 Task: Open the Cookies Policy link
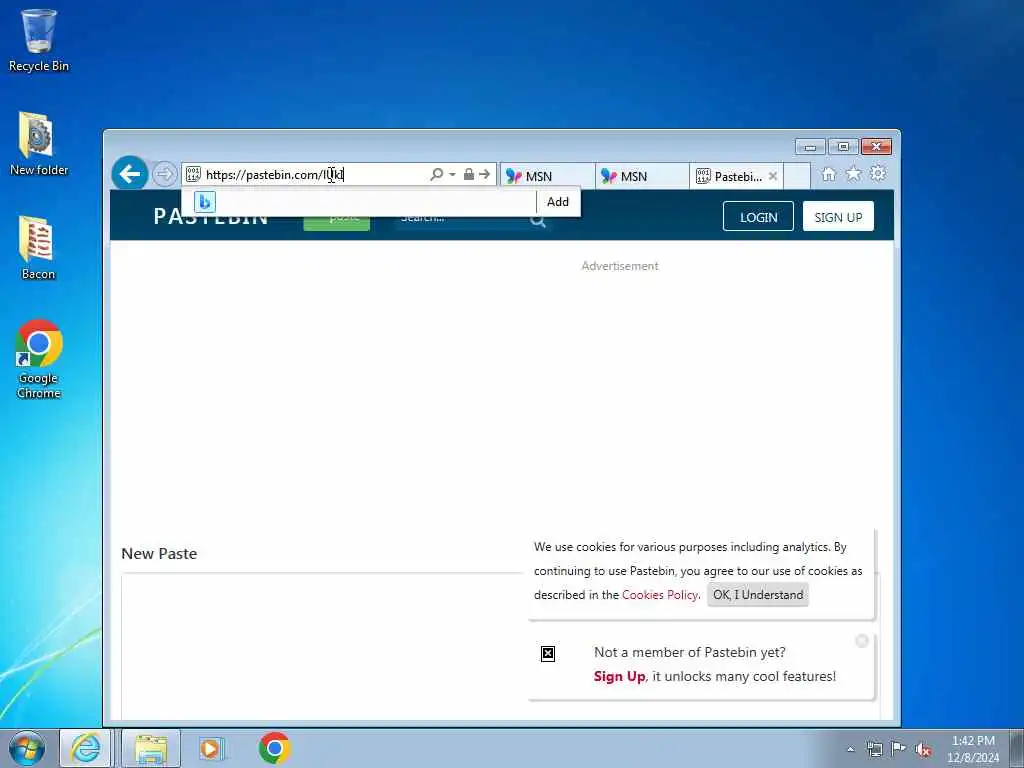tap(660, 595)
